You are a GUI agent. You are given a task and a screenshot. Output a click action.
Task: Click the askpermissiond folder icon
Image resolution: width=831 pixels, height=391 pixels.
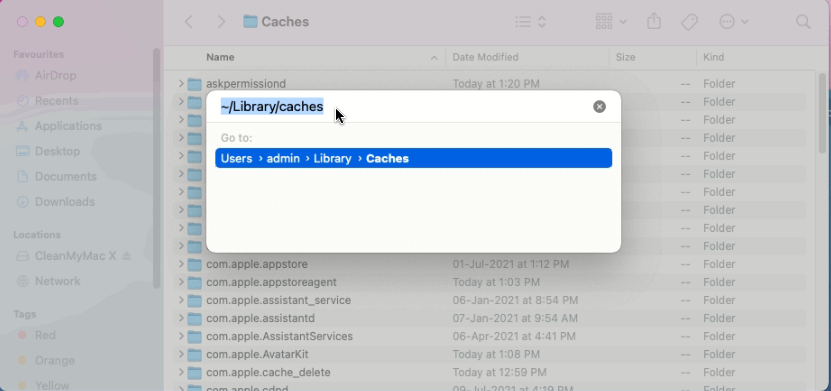click(195, 84)
